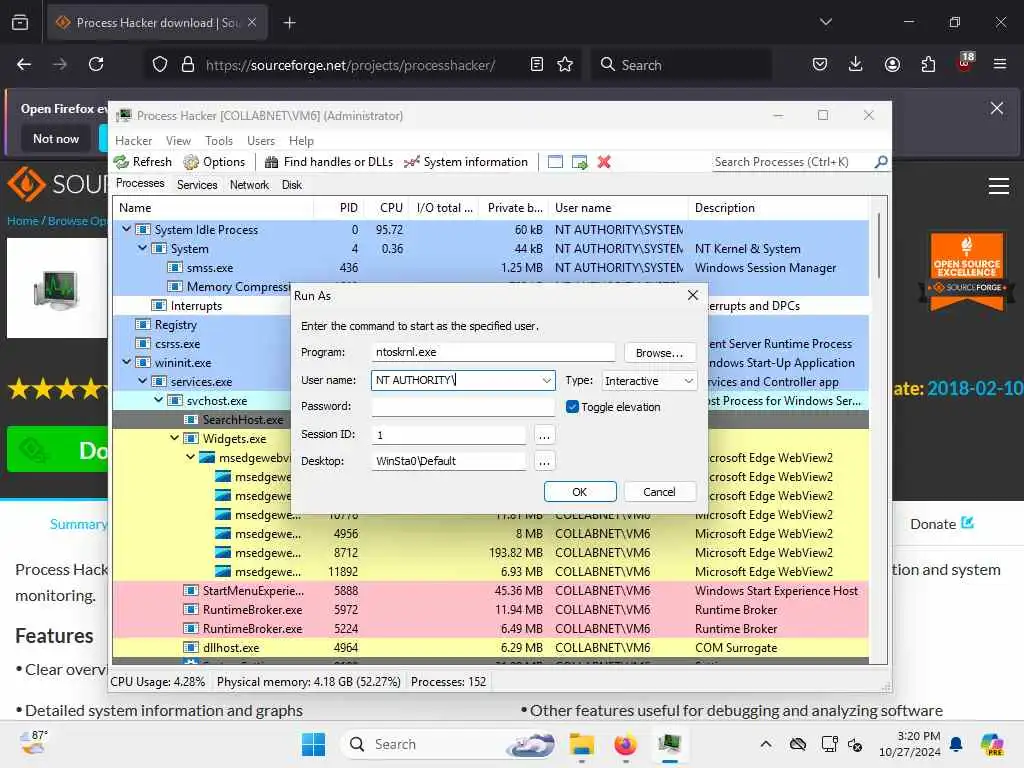
Task: Click OK in Run As dialog
Action: pos(580,492)
